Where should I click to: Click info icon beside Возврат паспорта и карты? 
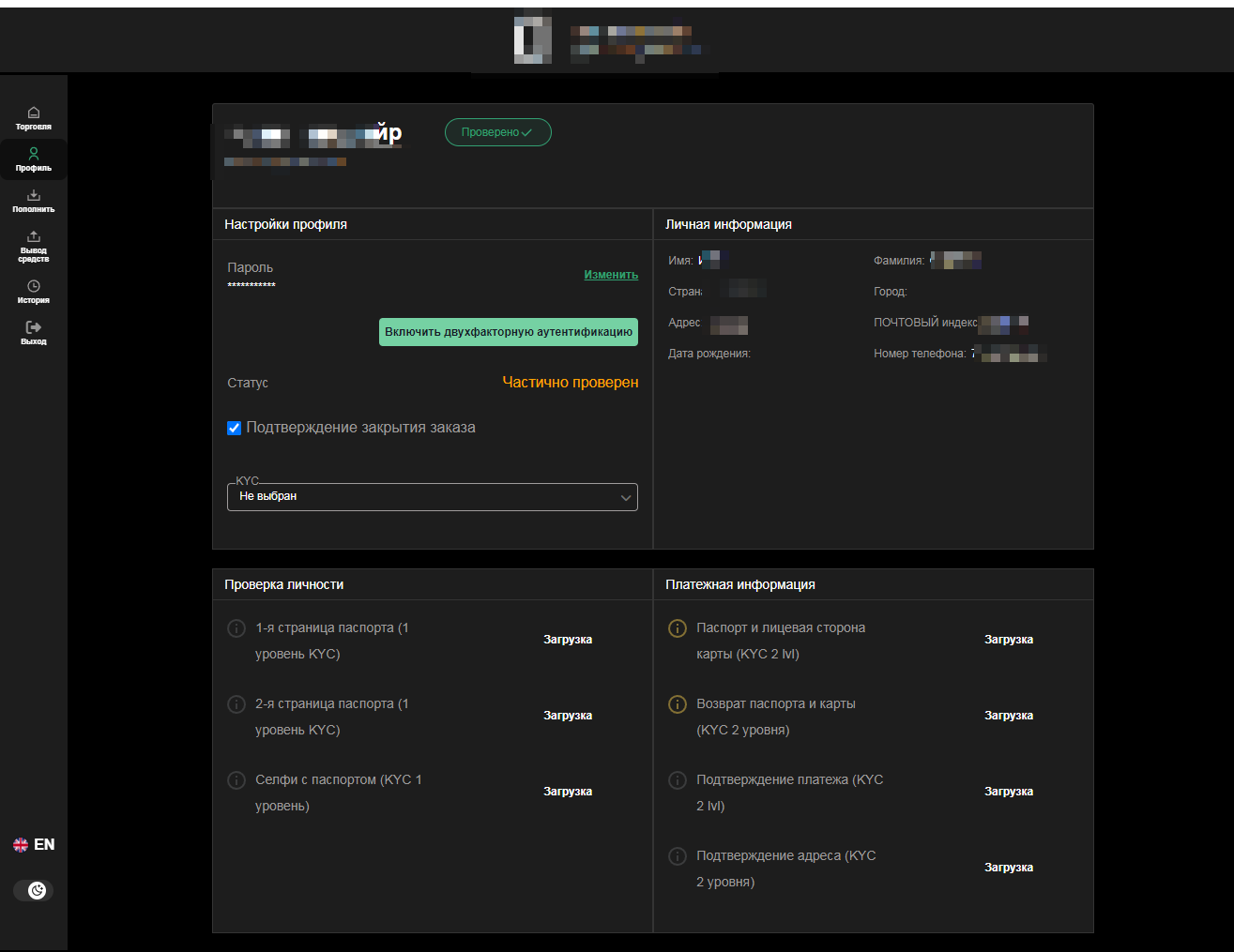pyautogui.click(x=677, y=704)
